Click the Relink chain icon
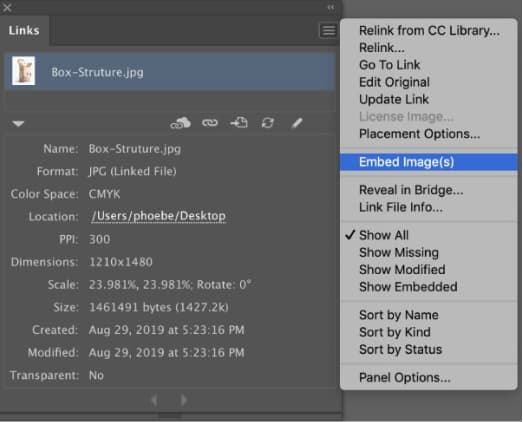523x422 pixels. [x=210, y=123]
